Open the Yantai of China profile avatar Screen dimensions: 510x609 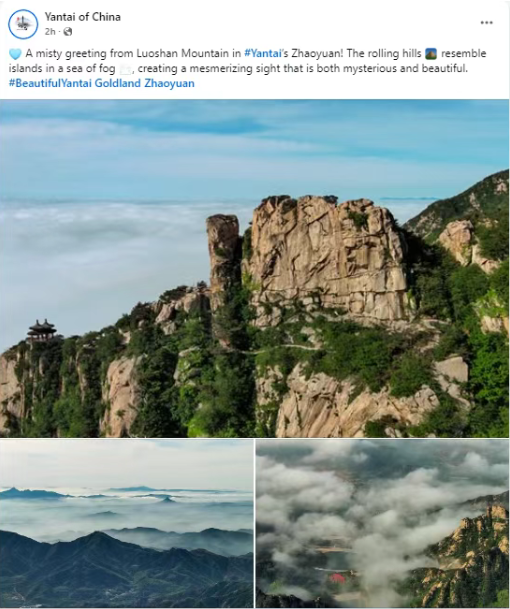click(23, 24)
